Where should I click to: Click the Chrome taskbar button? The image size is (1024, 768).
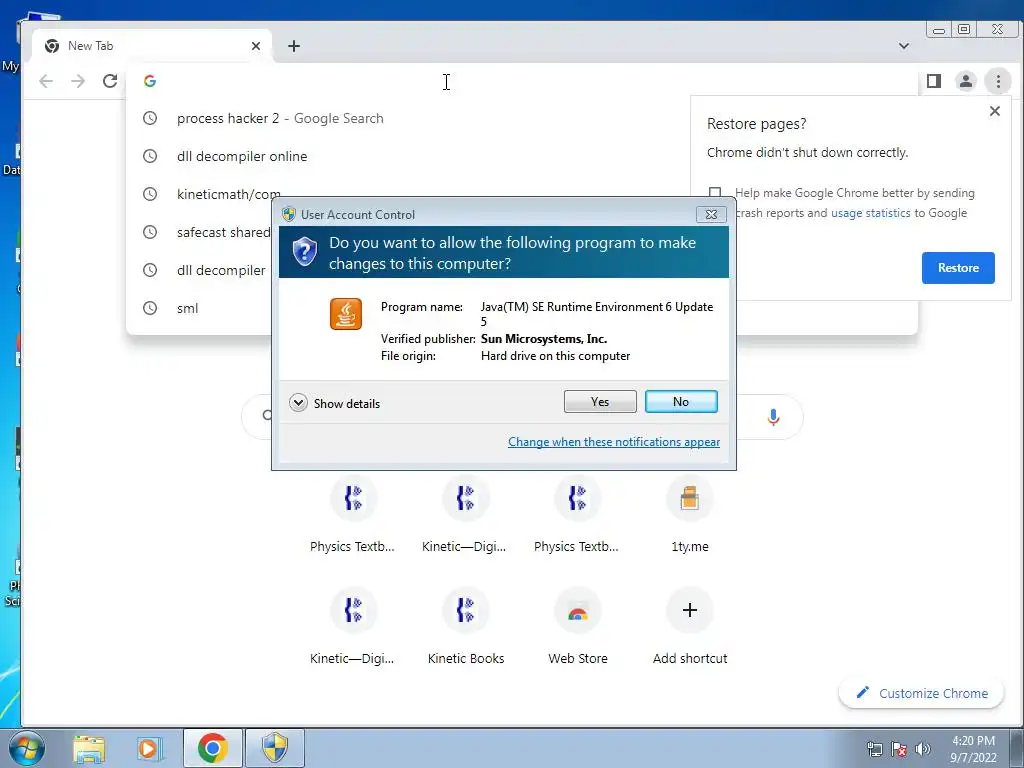click(x=213, y=748)
